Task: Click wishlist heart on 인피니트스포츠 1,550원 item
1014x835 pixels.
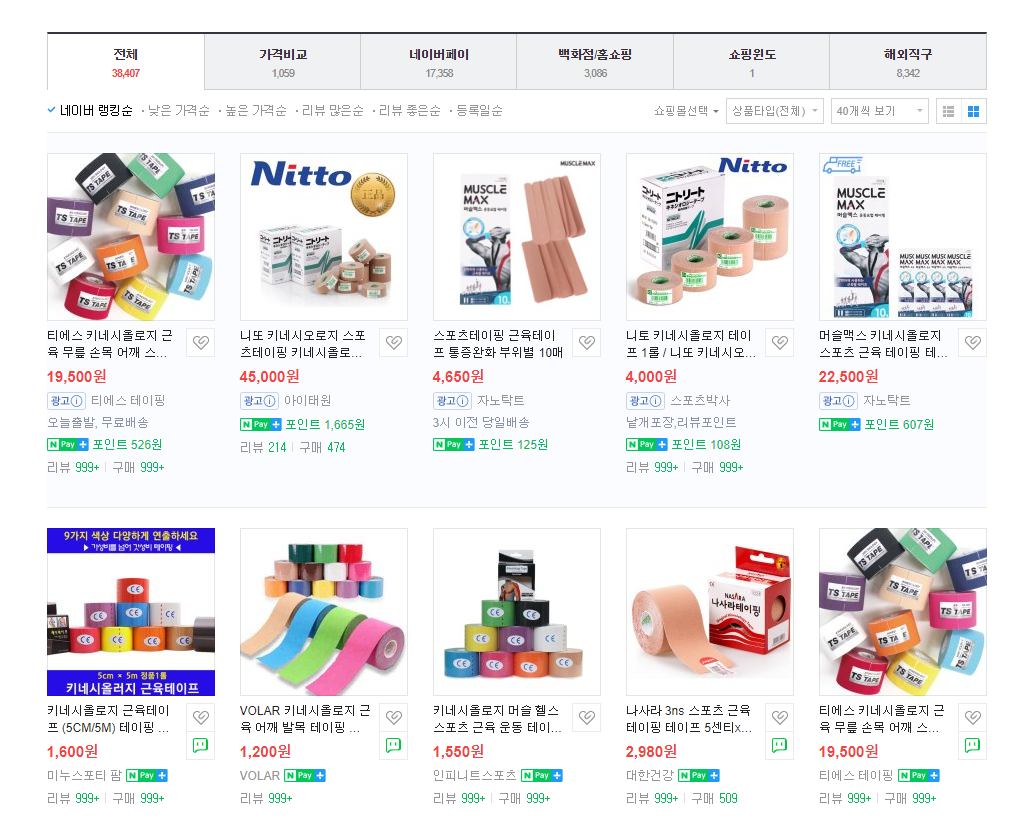Action: (587, 717)
